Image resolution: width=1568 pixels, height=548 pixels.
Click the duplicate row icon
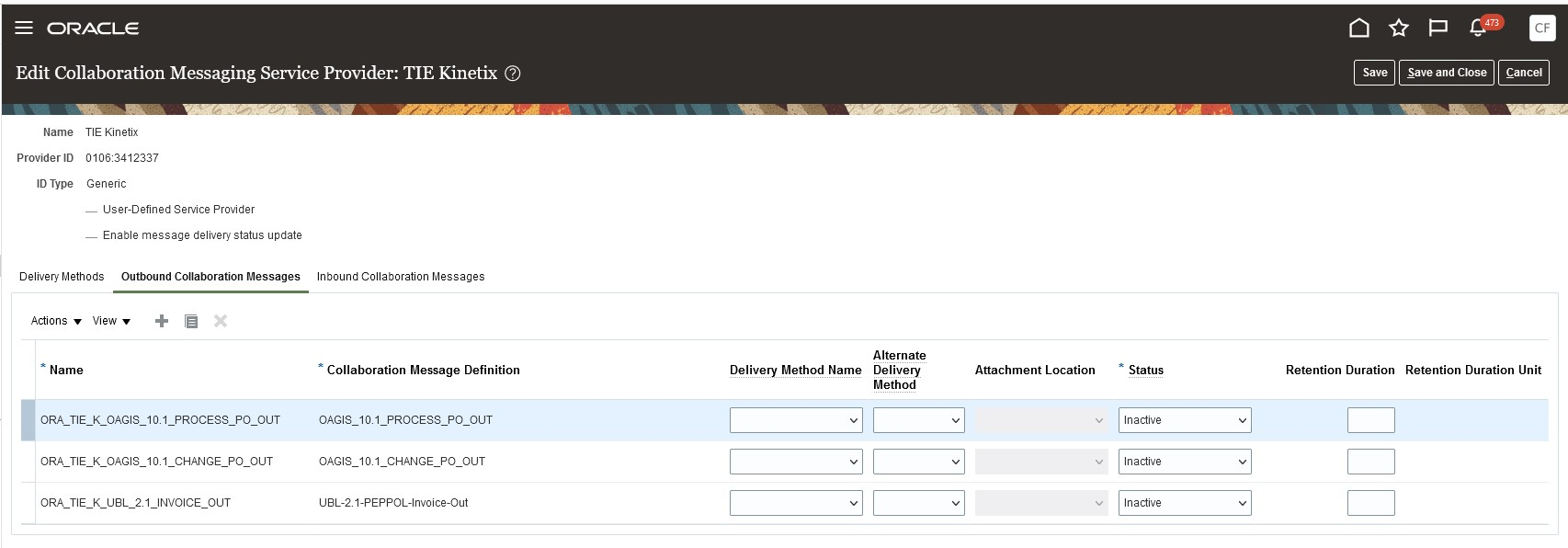point(191,321)
